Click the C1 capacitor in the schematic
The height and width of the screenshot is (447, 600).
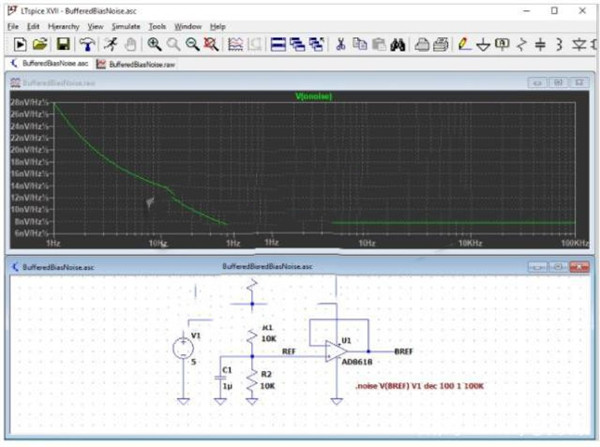[x=219, y=380]
